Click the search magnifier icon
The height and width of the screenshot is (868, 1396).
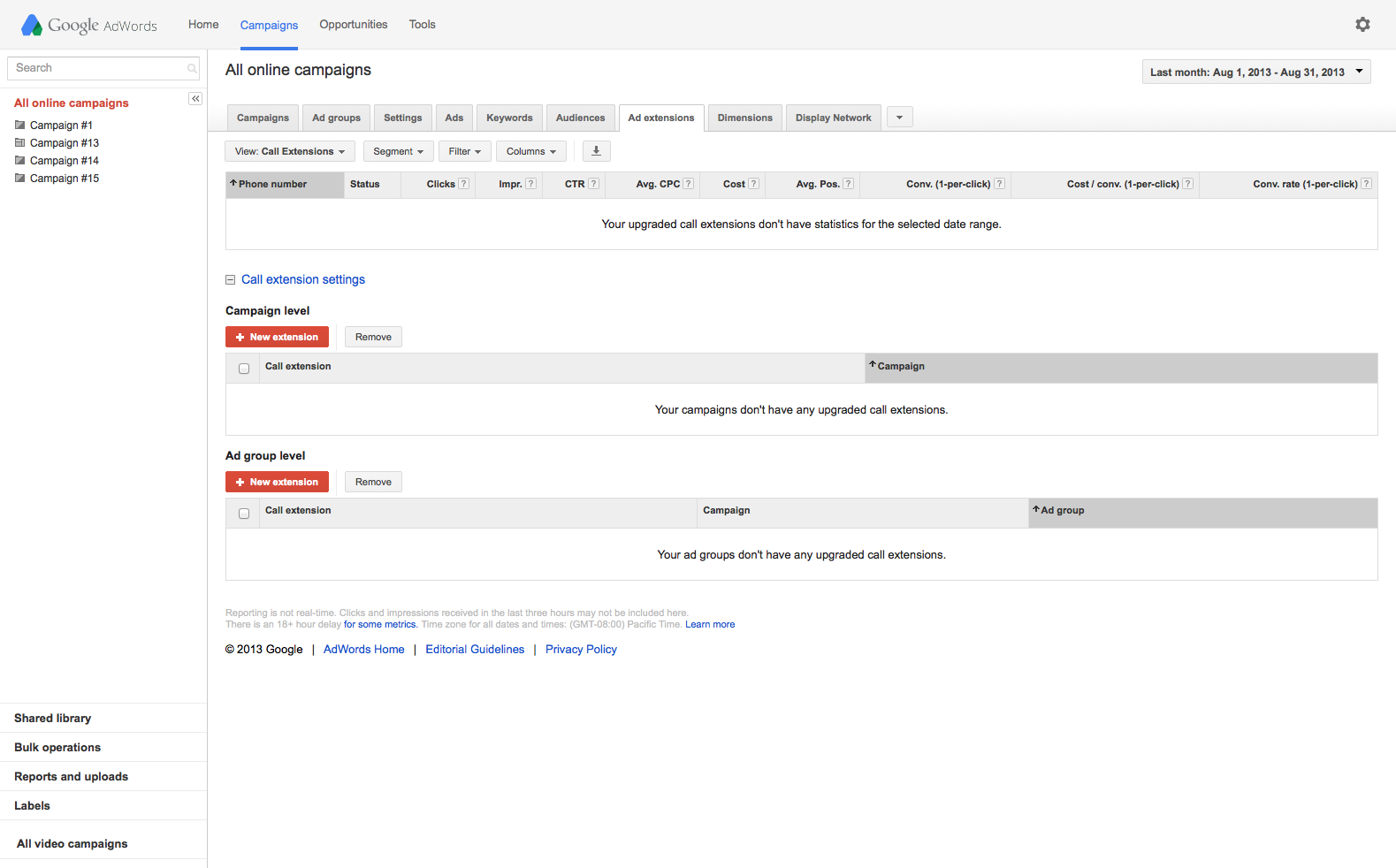pos(192,68)
